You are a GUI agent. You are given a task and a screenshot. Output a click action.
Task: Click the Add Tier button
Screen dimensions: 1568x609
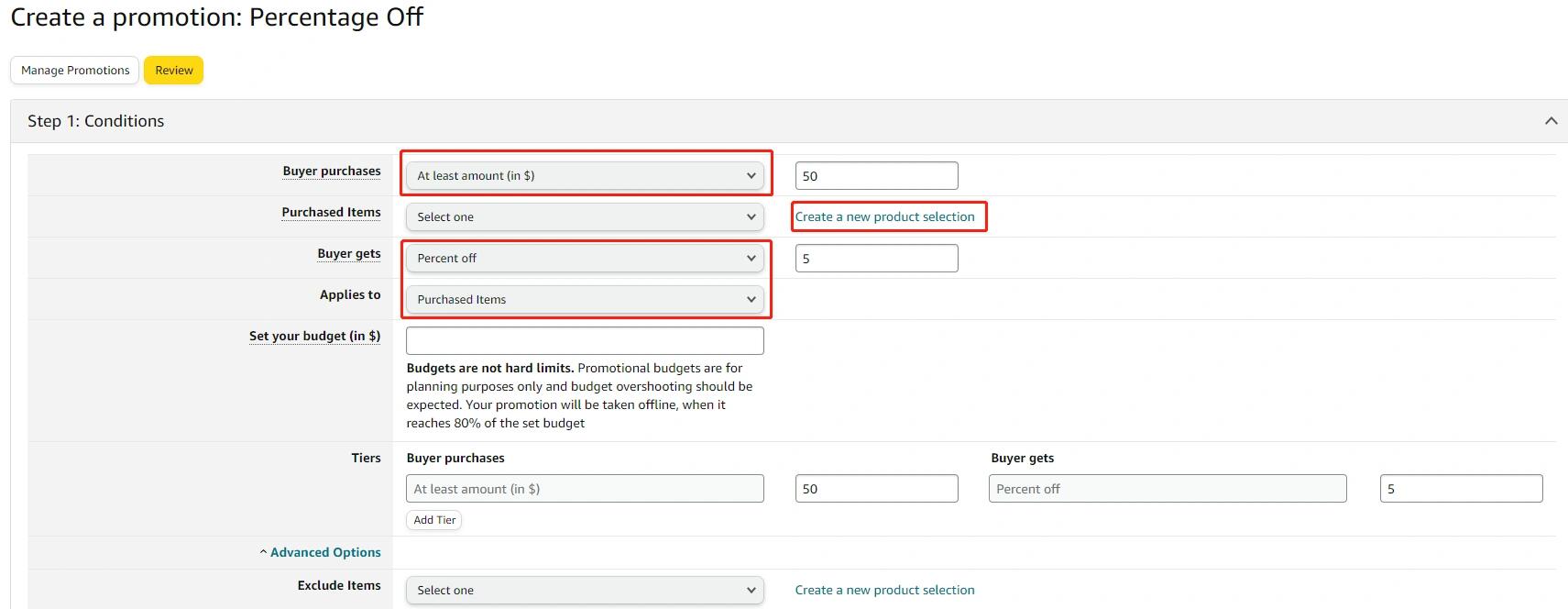[x=434, y=520]
